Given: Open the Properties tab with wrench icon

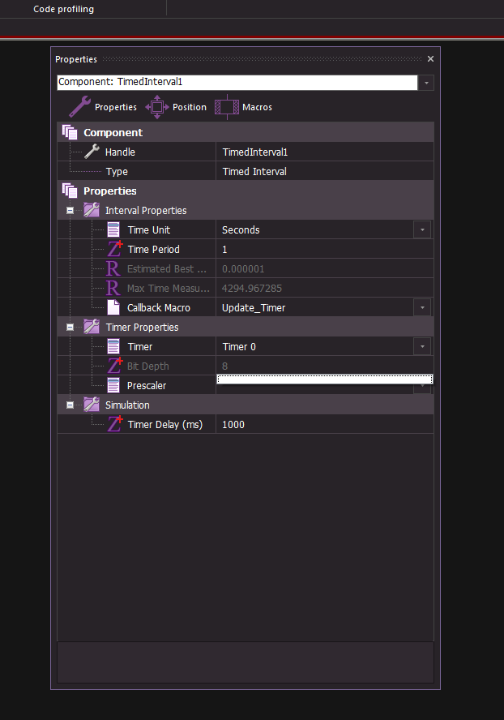Looking at the screenshot, I should (103, 107).
